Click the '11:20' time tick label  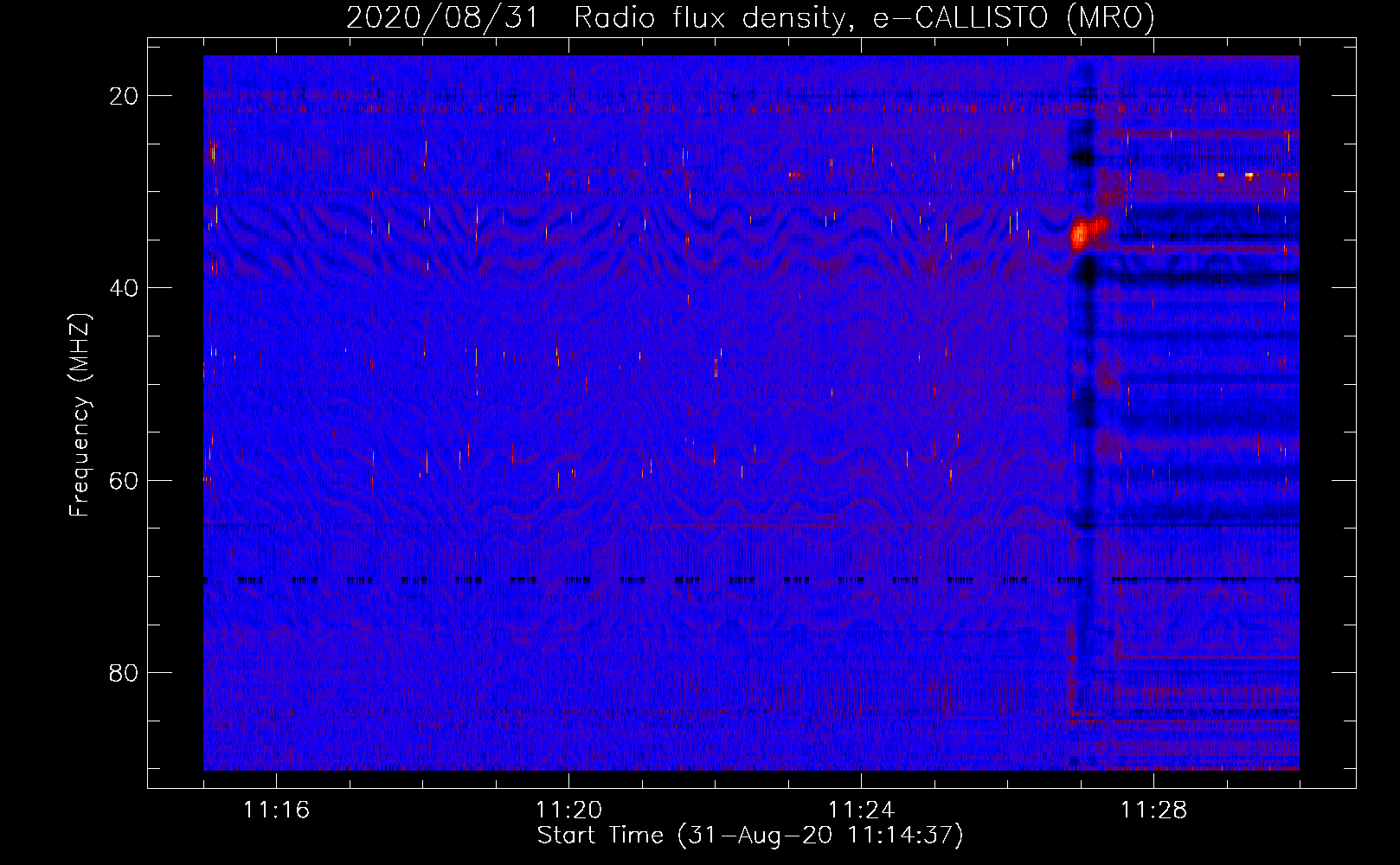pos(568,811)
